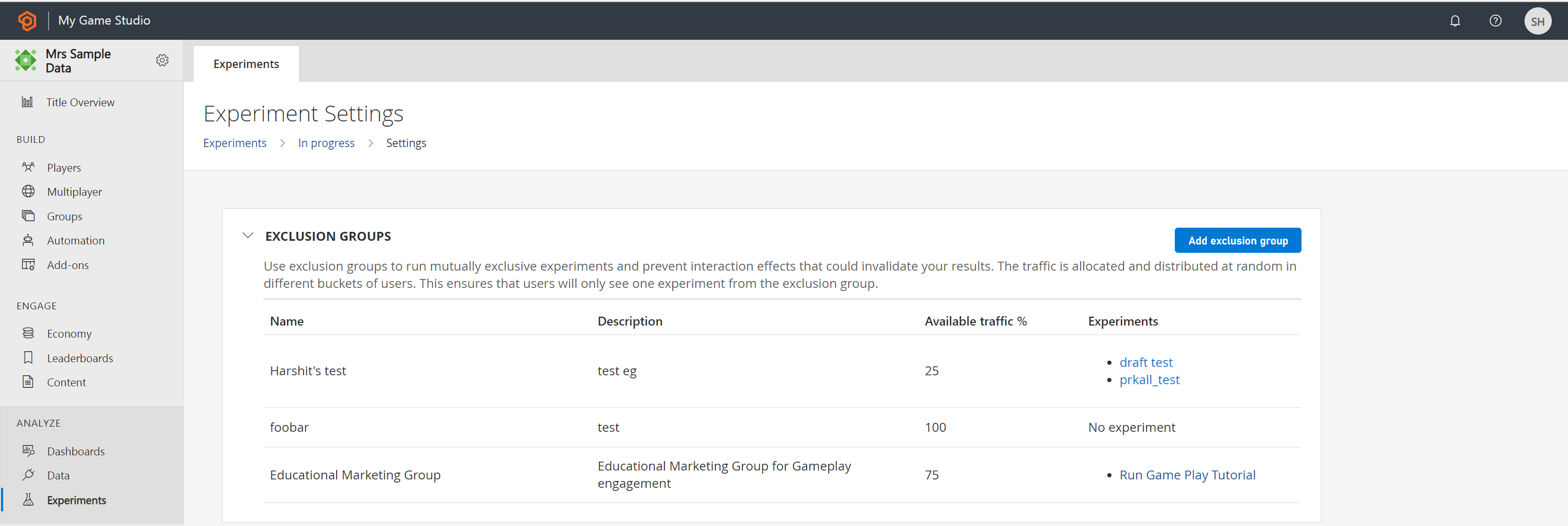Click the EXCLUSION GROUPS heading
This screenshot has height=526, width=1568.
pos(328,236)
